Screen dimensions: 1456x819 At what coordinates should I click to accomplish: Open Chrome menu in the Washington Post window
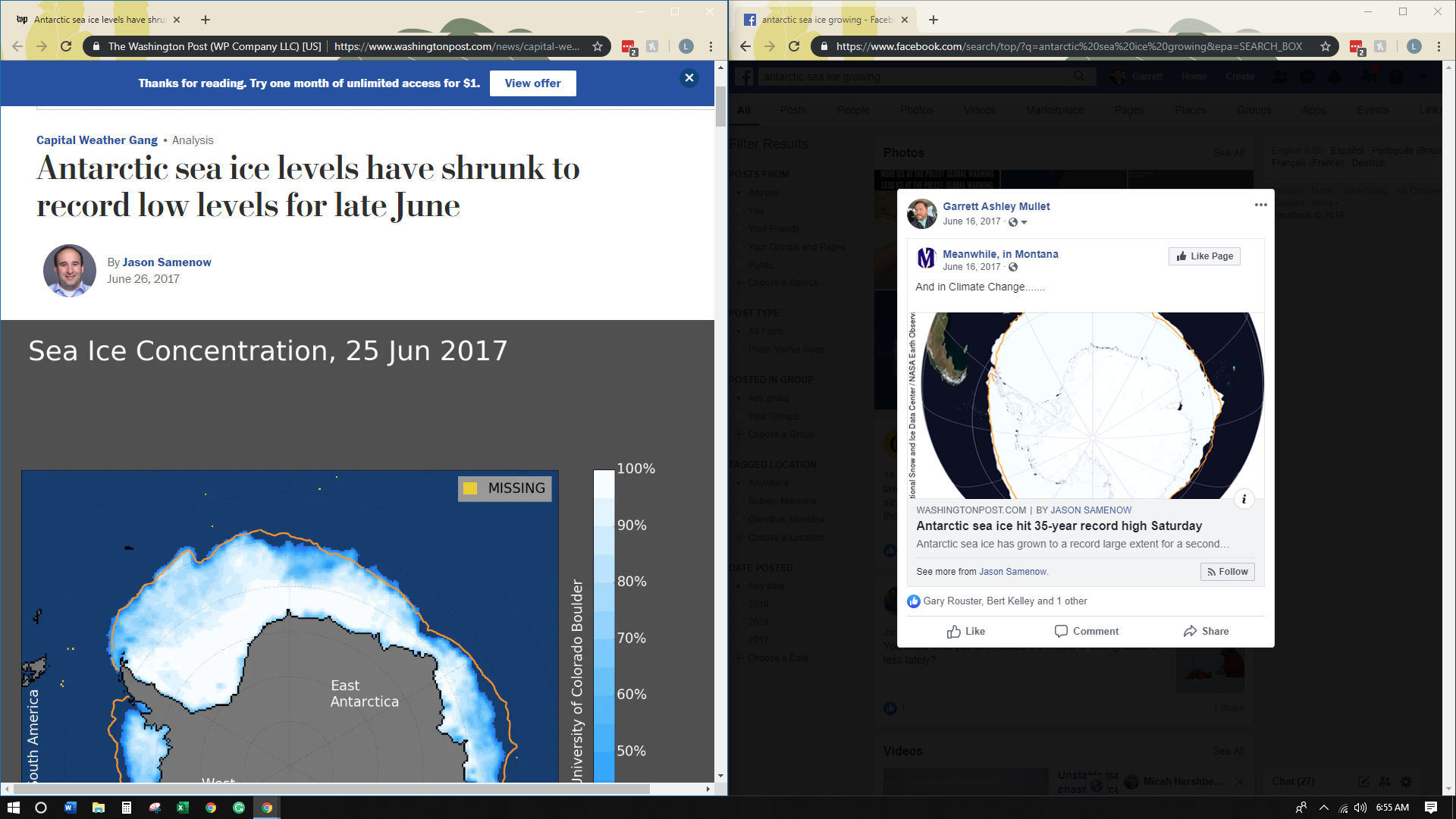tap(711, 46)
